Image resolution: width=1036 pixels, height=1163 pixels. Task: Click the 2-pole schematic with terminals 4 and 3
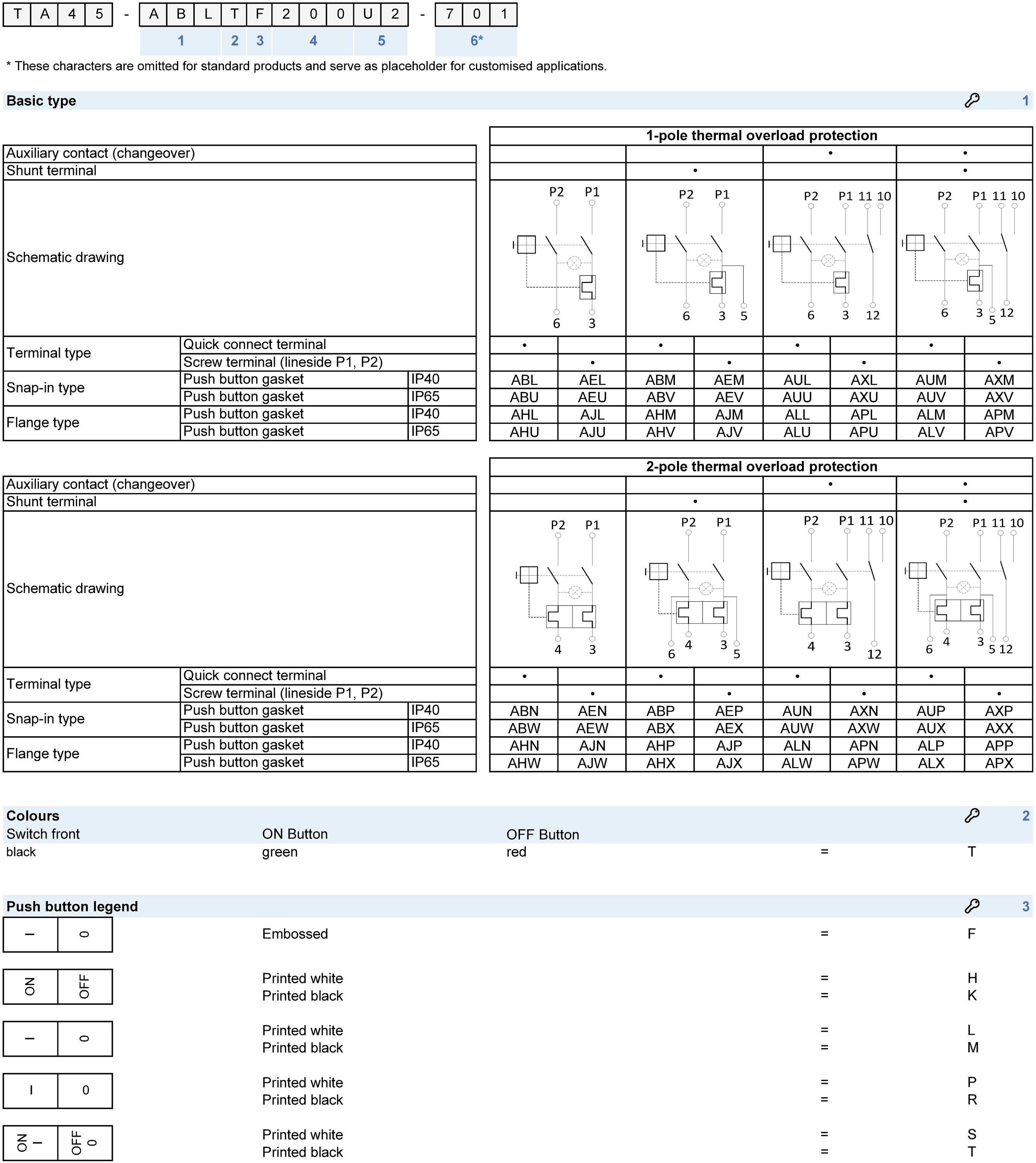(558, 588)
